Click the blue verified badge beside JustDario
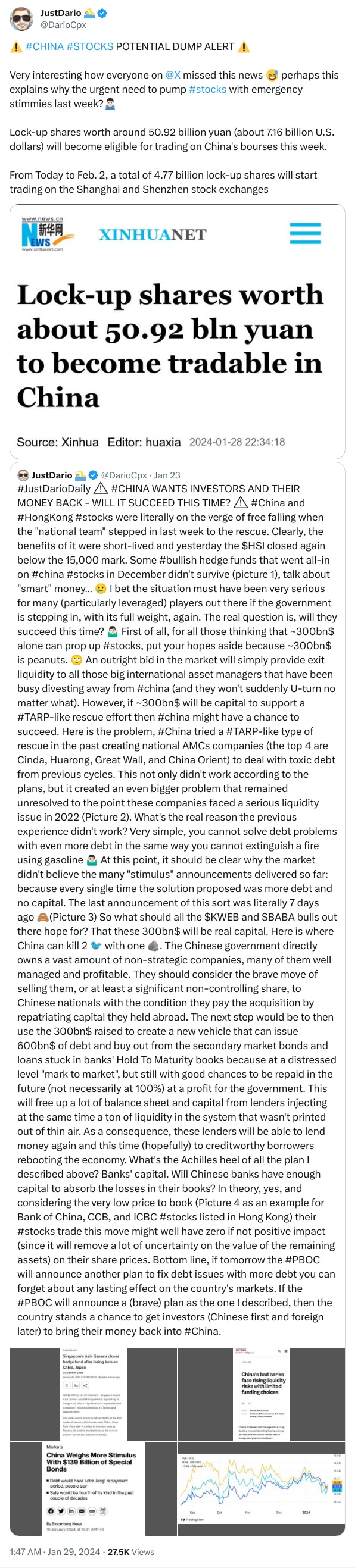 pos(102,12)
